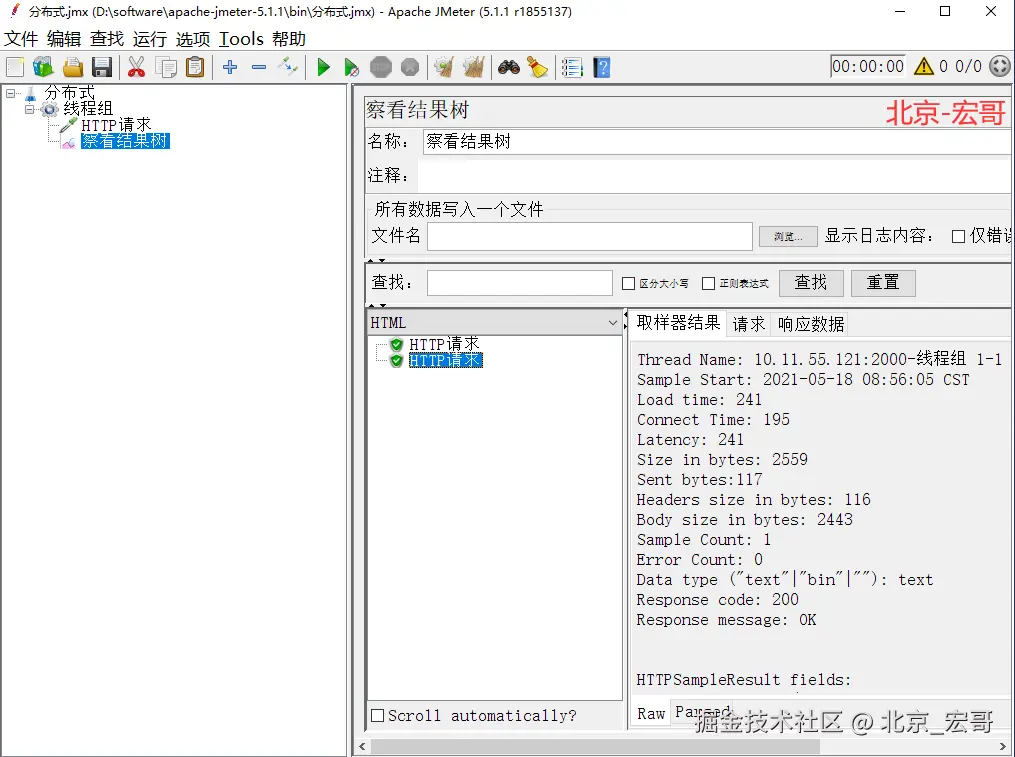
Task: Open the 帮助 menu
Action: [289, 39]
